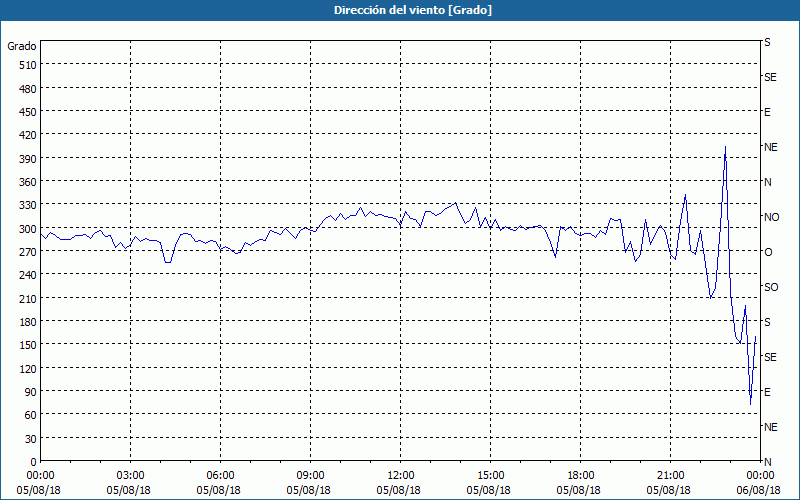Screen dimensions: 800x500
Task: Click the 270 degree axis label
Action: click(x=28, y=252)
